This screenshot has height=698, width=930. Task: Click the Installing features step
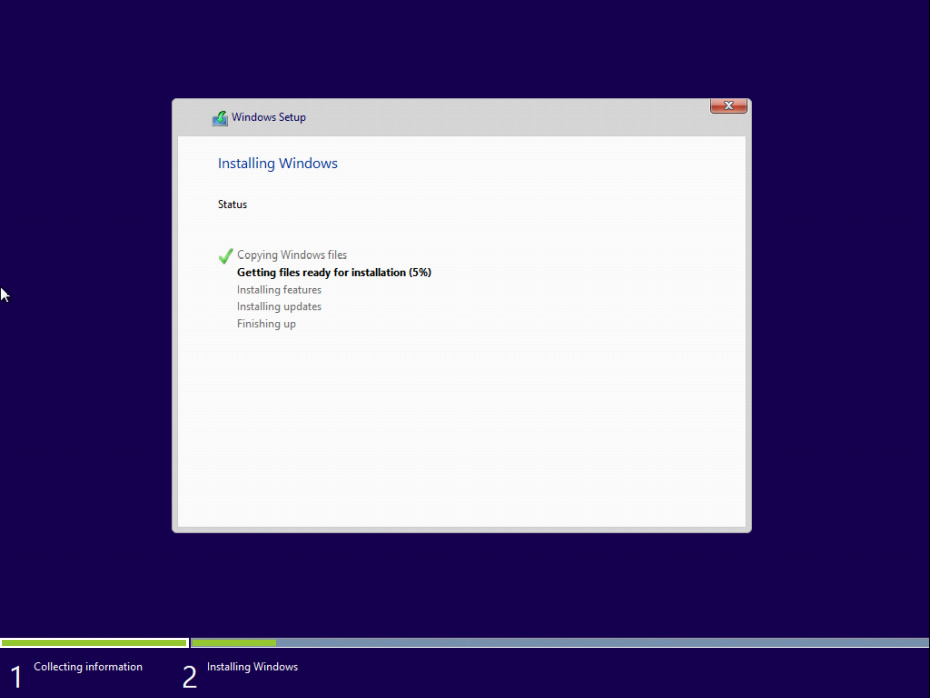tap(279, 289)
